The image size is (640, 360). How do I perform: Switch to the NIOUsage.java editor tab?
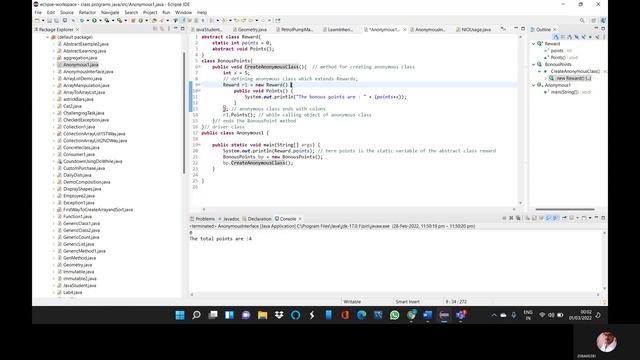pos(473,29)
